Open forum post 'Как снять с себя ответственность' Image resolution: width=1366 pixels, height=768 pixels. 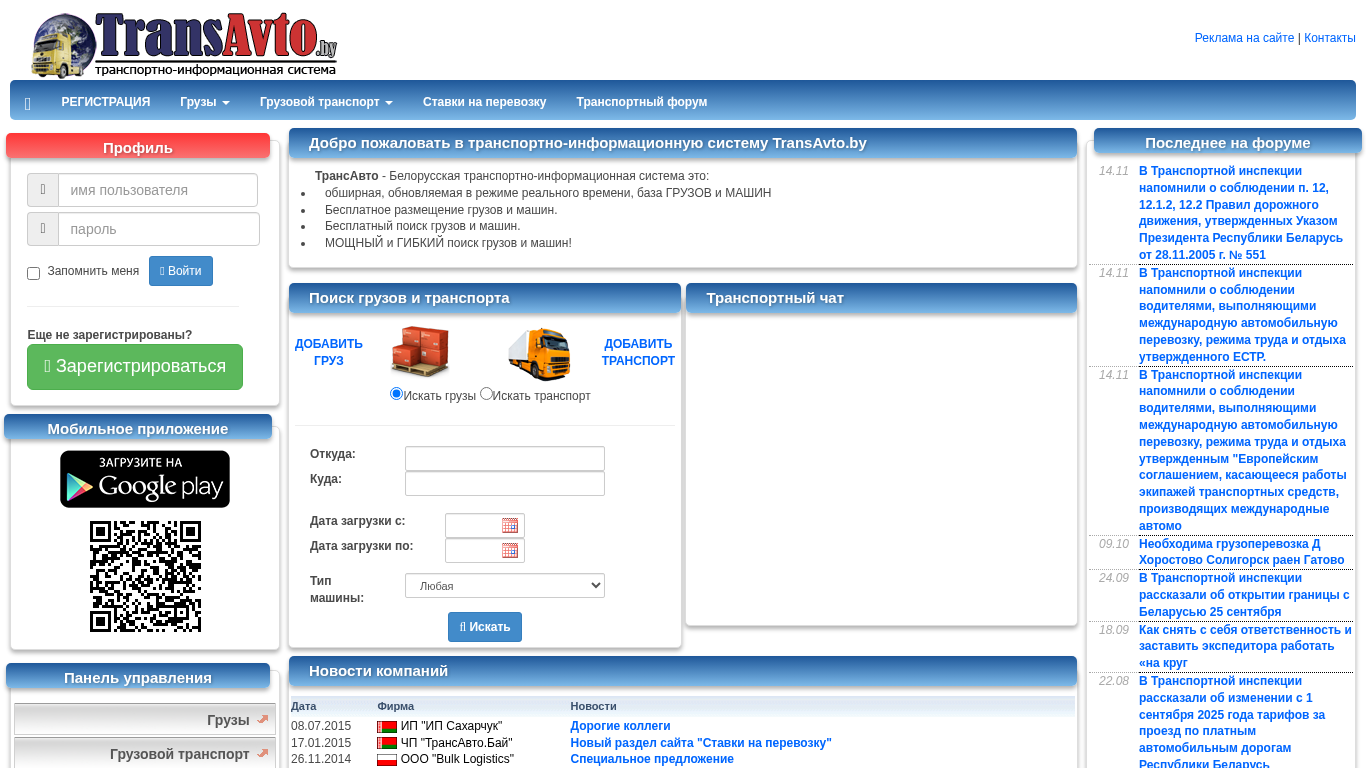click(1245, 646)
